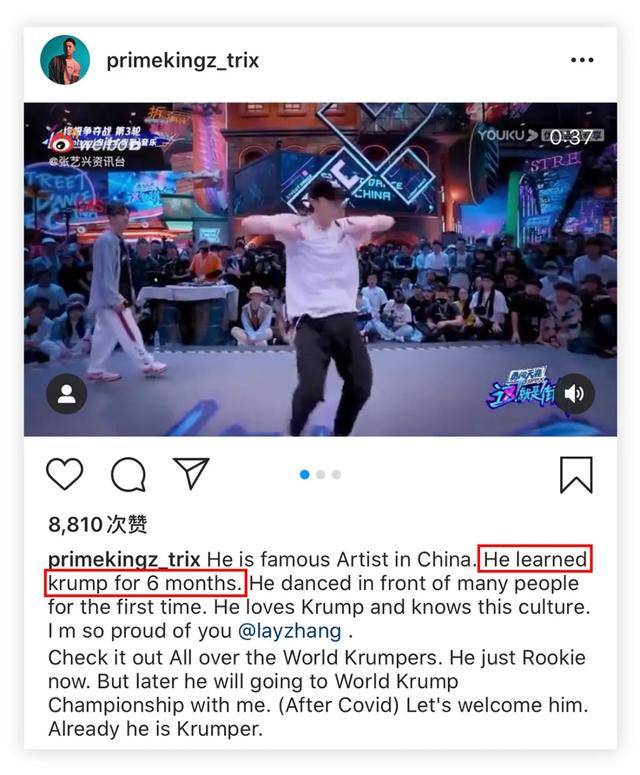Like the post with heart icon
The width and height of the screenshot is (640, 775).
[x=64, y=474]
